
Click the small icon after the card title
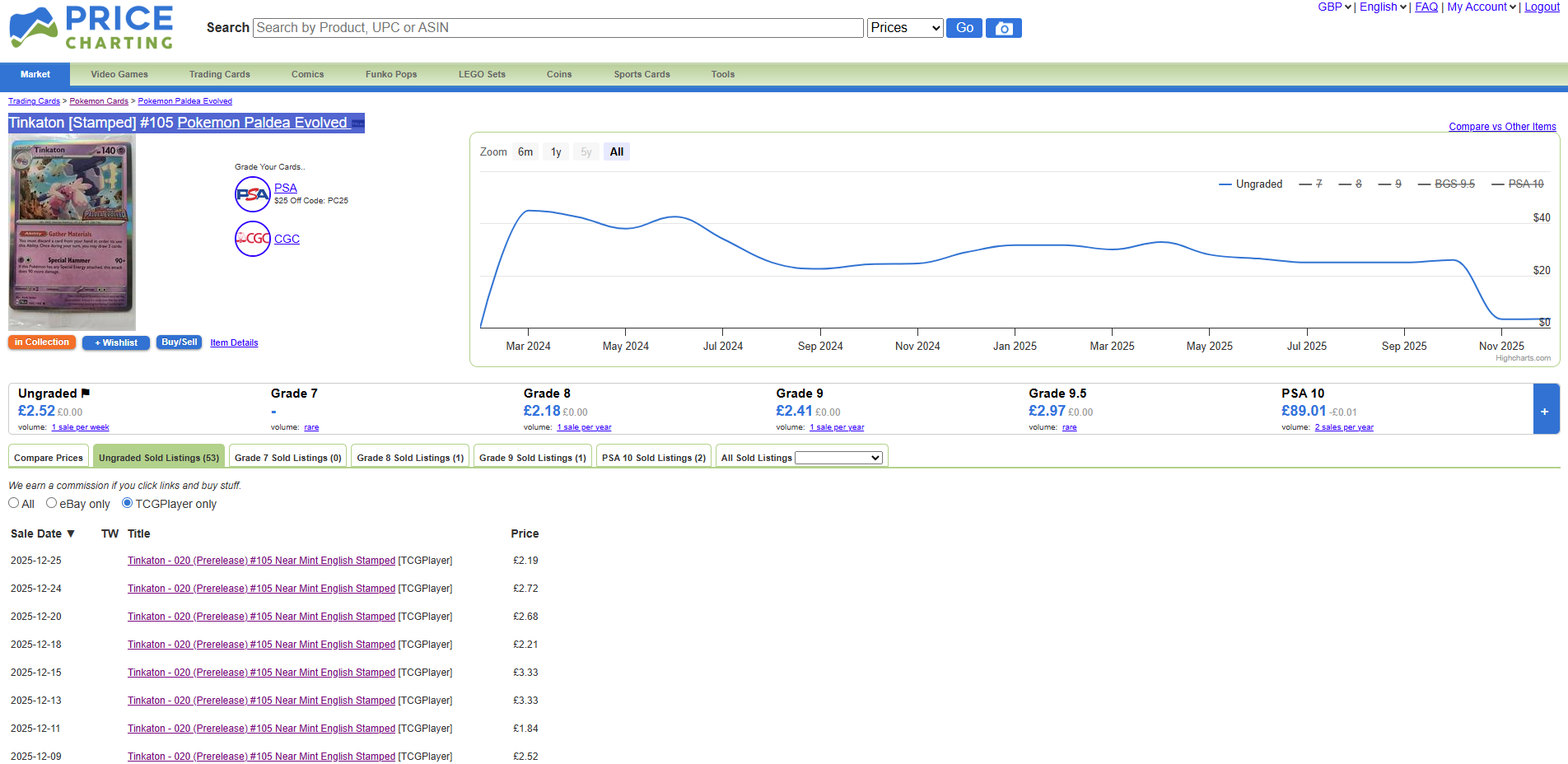357,123
